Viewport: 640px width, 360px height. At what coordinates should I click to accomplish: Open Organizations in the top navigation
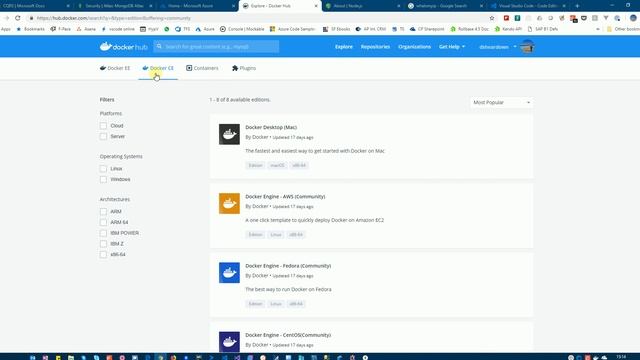tap(414, 47)
